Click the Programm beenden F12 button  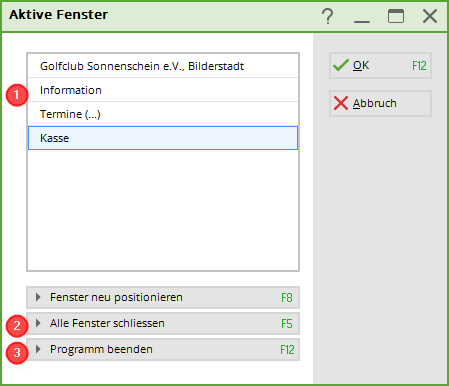tap(163, 349)
